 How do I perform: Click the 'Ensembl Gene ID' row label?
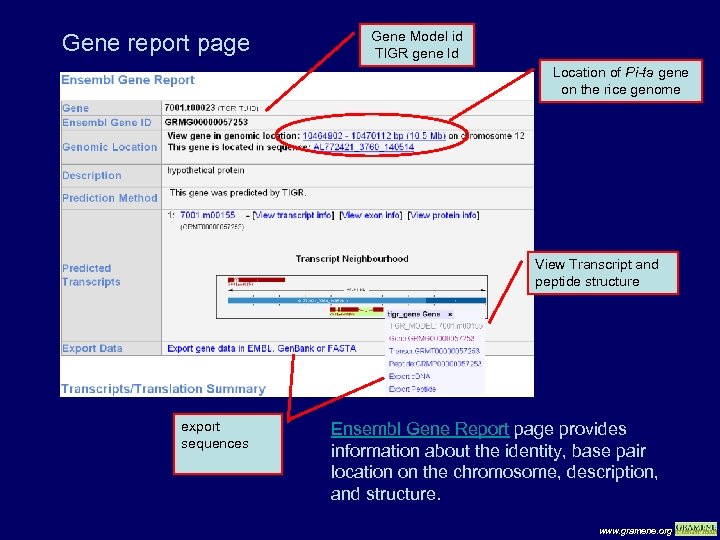coord(107,123)
